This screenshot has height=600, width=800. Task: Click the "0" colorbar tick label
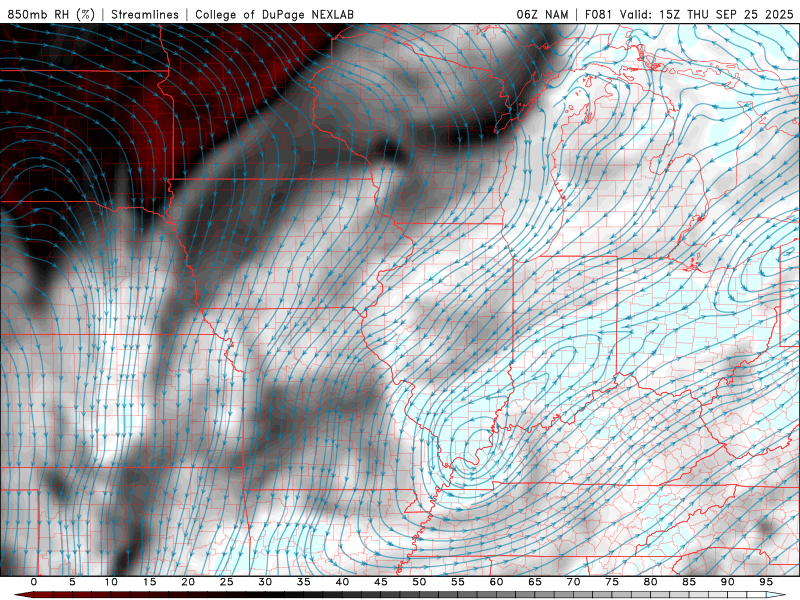34,582
